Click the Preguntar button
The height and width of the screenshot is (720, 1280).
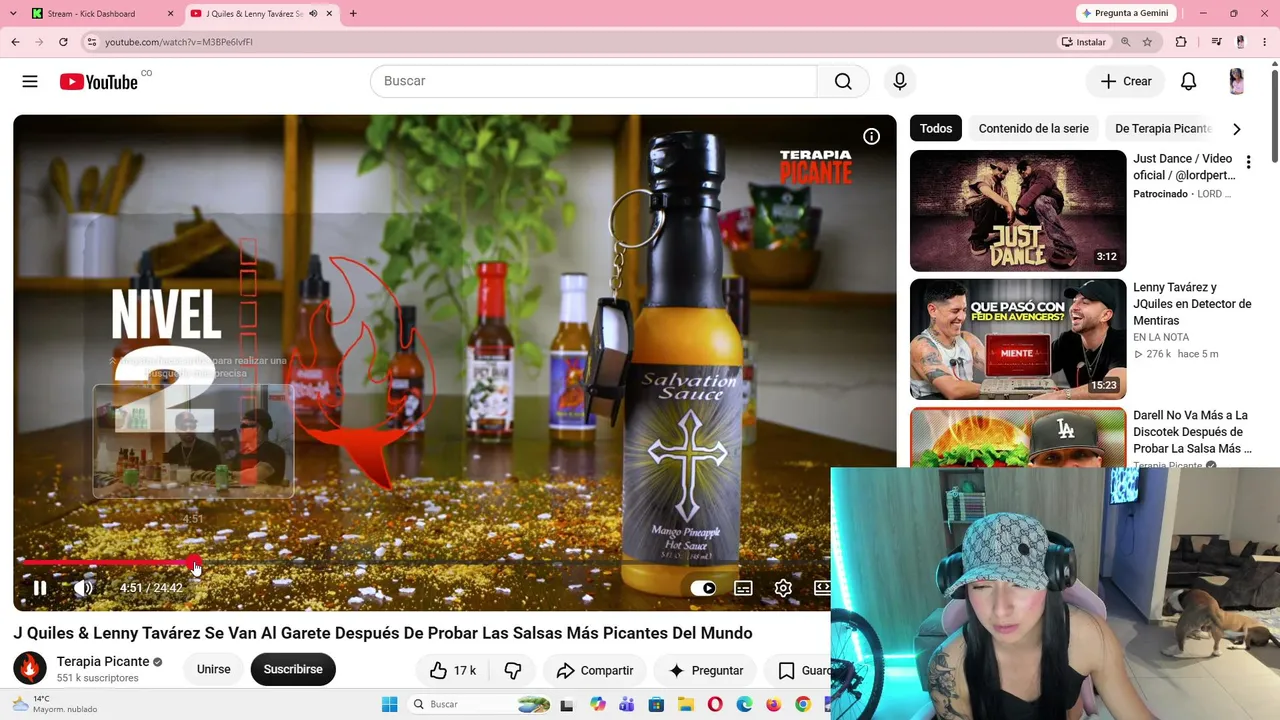tap(706, 670)
